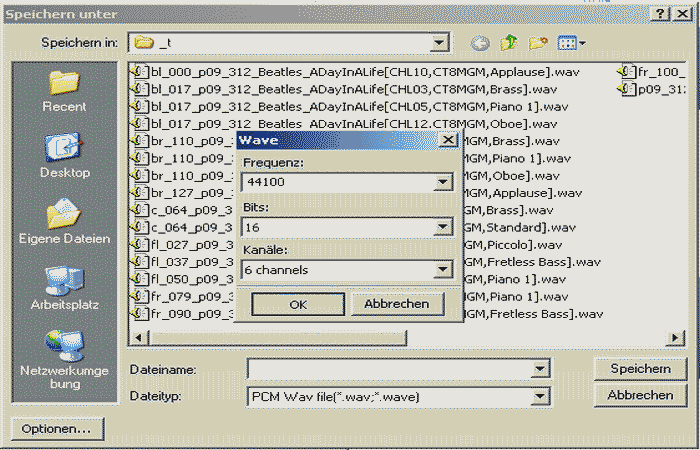The width and height of the screenshot is (700, 450).
Task: Go to Desktop in sidebar
Action: 64,155
